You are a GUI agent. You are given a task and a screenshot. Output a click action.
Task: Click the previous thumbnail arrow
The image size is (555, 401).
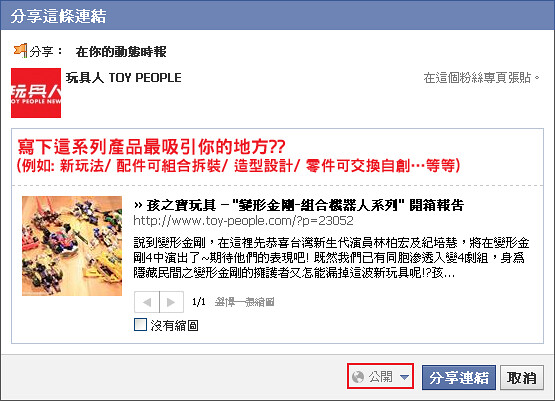pos(147,302)
